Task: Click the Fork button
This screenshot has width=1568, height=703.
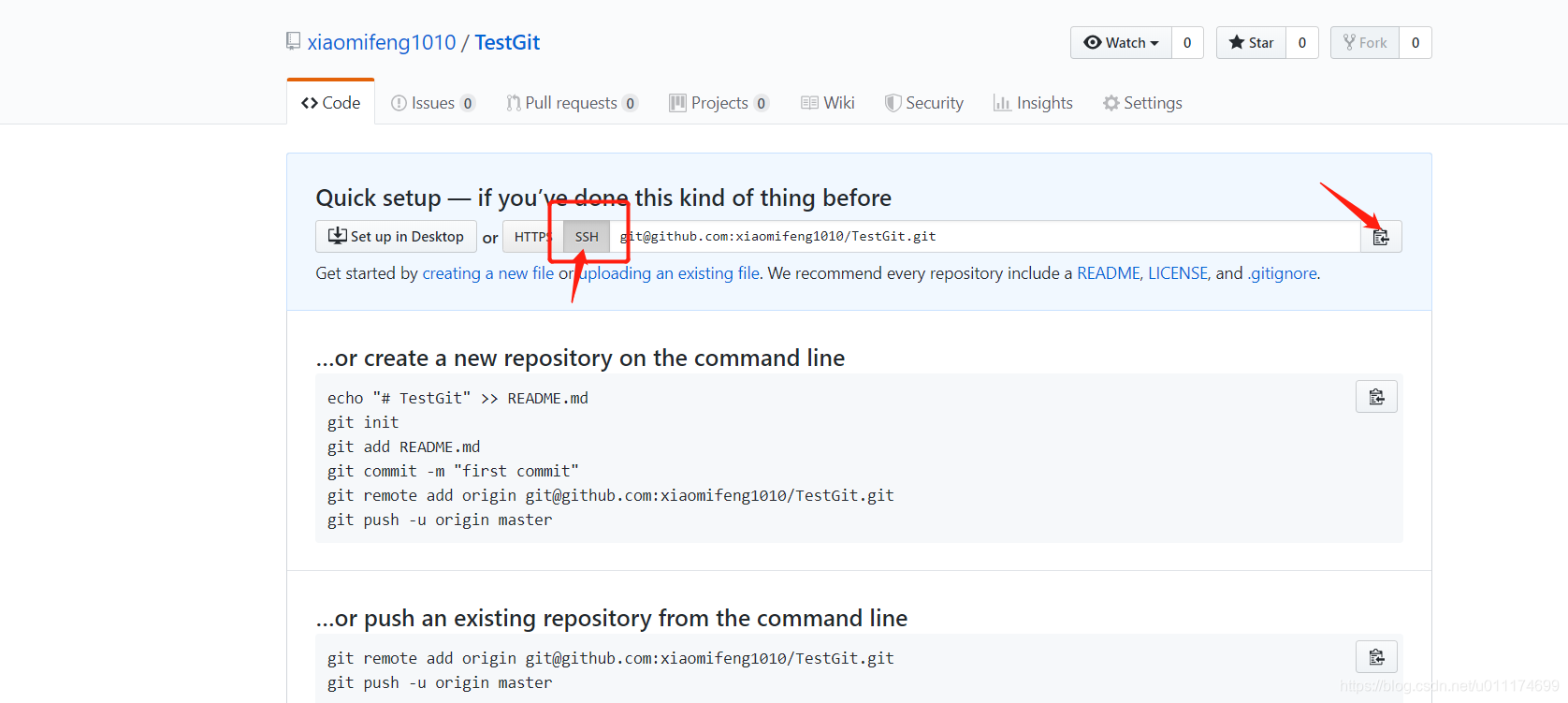Action: 1365,43
